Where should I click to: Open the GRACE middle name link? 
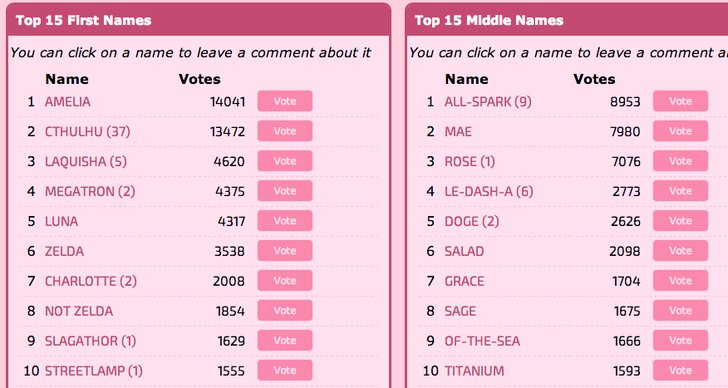465,282
